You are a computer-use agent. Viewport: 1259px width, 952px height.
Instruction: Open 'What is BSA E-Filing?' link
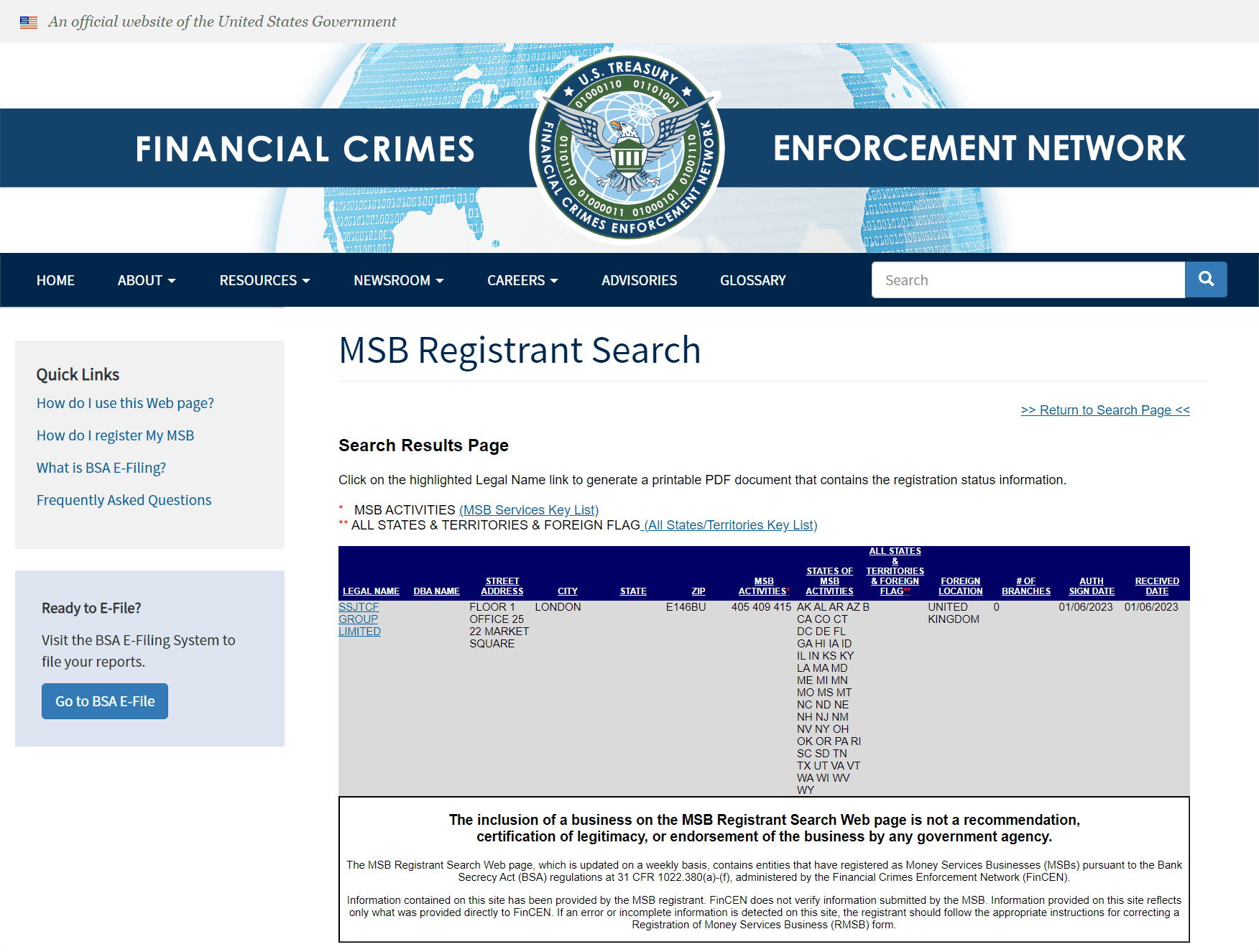pos(101,468)
